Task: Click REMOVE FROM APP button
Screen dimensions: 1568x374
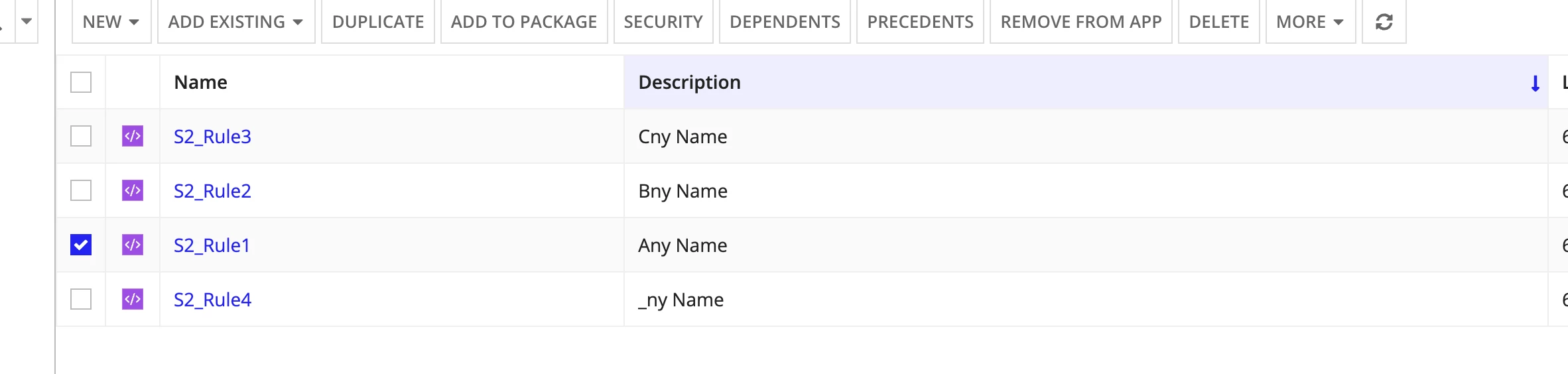Action: click(x=1081, y=22)
